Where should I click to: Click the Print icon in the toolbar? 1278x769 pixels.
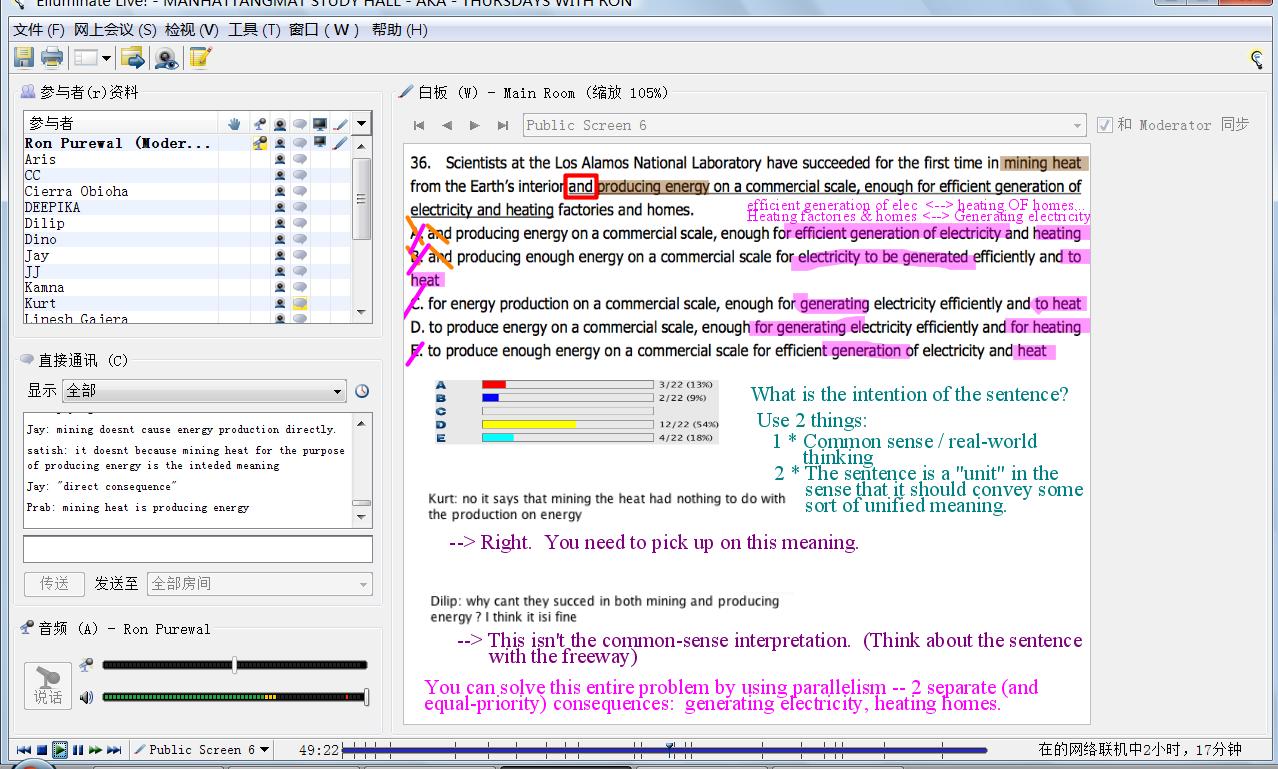coord(52,58)
